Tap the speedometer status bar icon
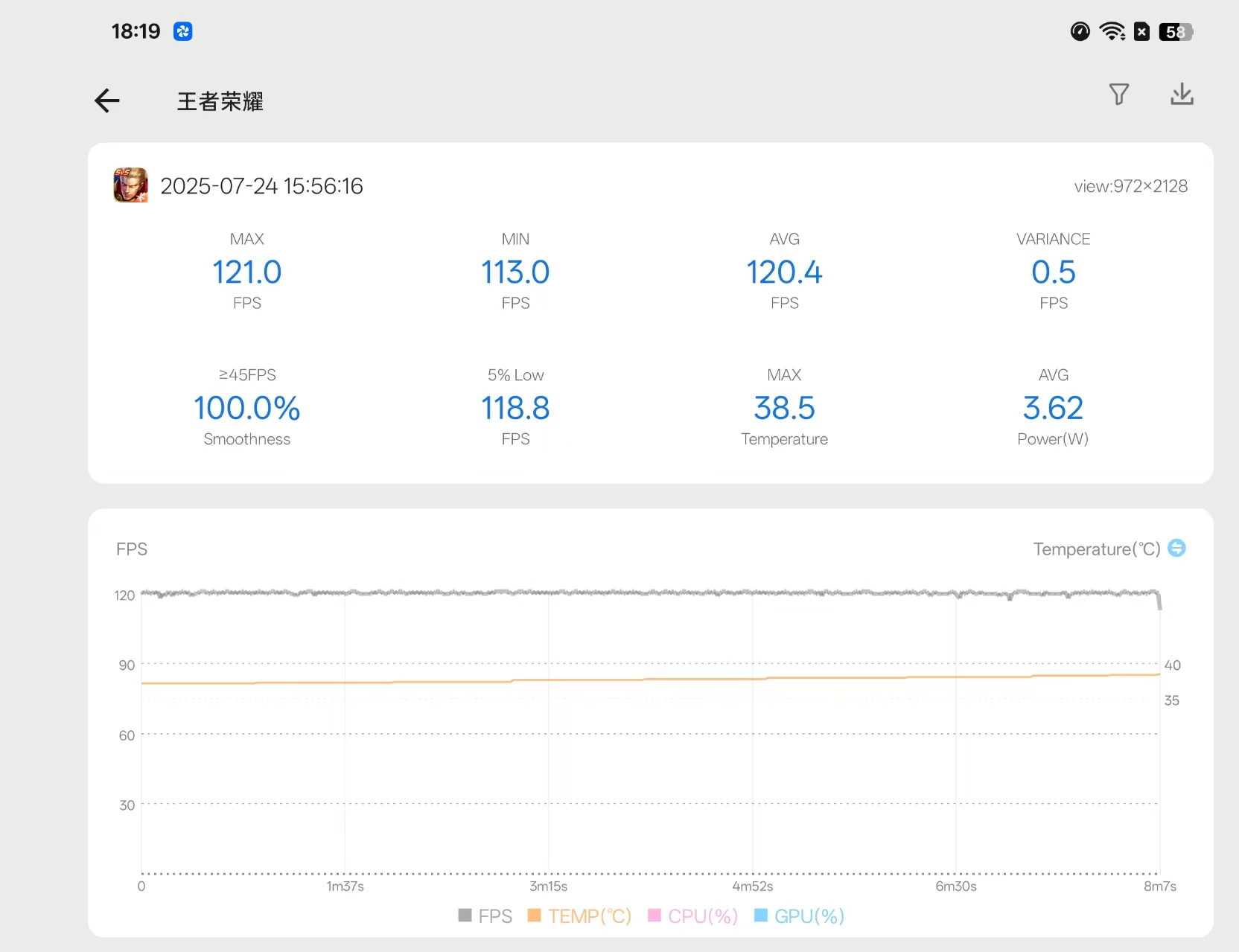Viewport: 1239px width, 952px height. [x=1080, y=31]
